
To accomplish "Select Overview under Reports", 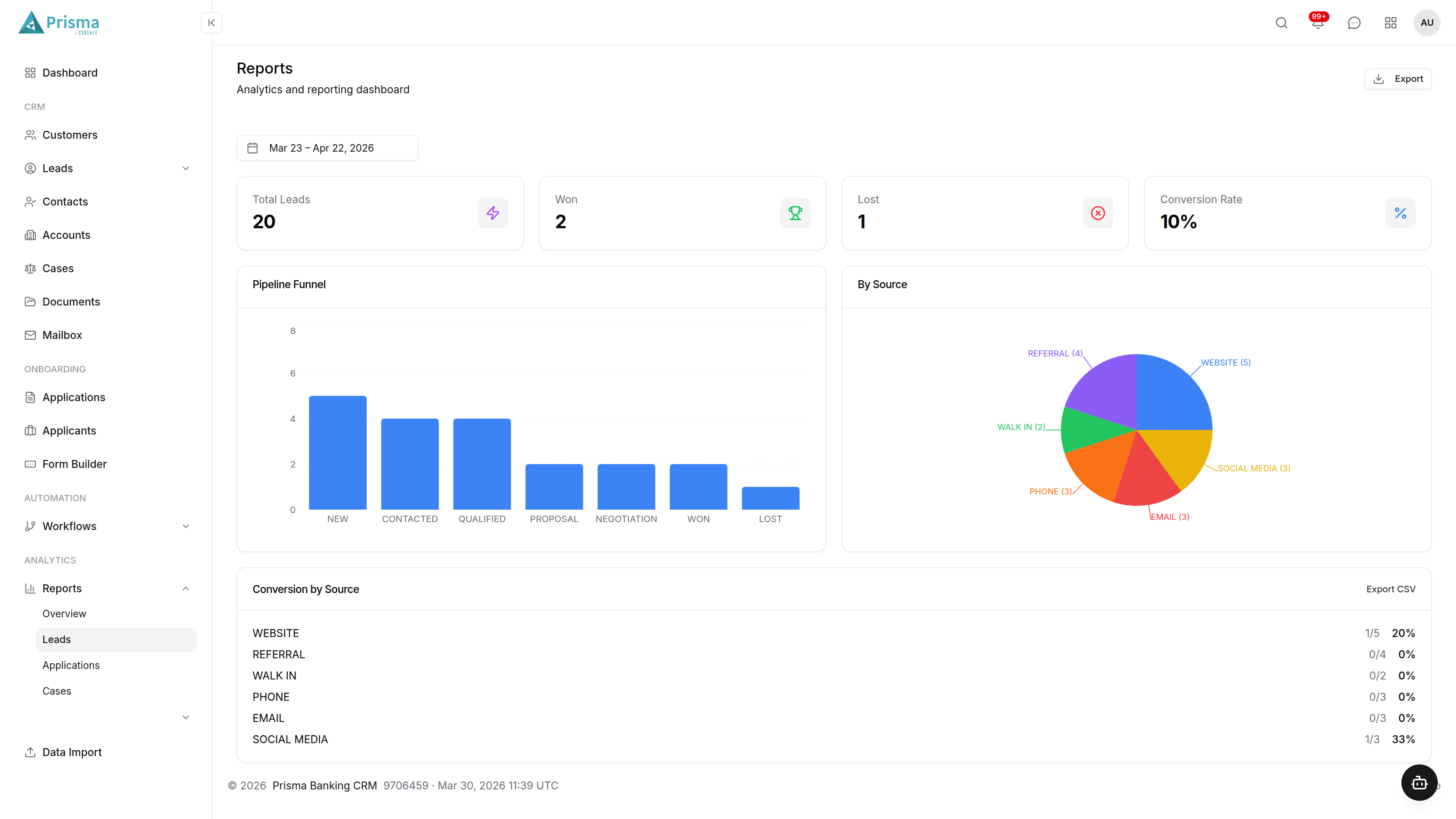I will [116, 614].
